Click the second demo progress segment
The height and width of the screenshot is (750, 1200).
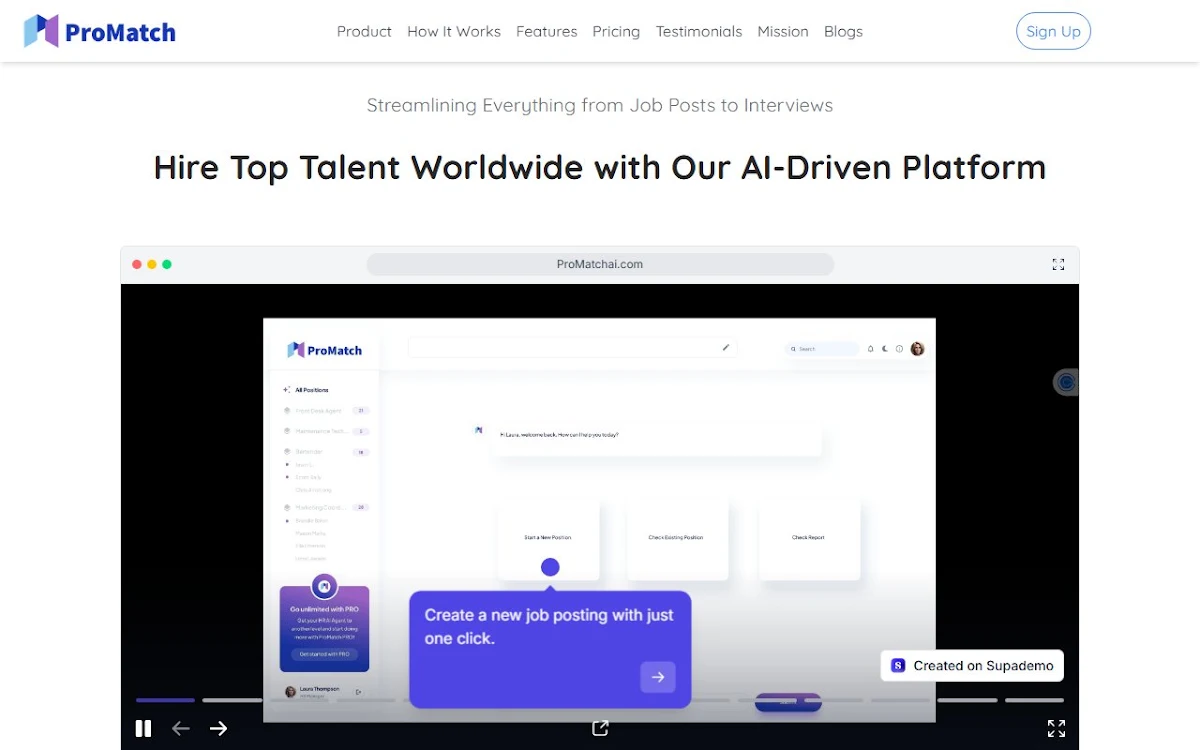point(232,700)
